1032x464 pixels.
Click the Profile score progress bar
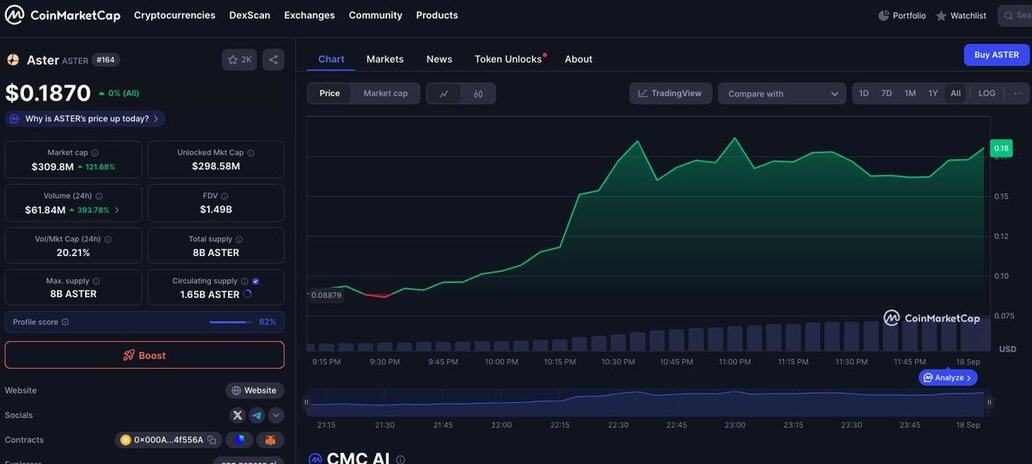[231, 322]
